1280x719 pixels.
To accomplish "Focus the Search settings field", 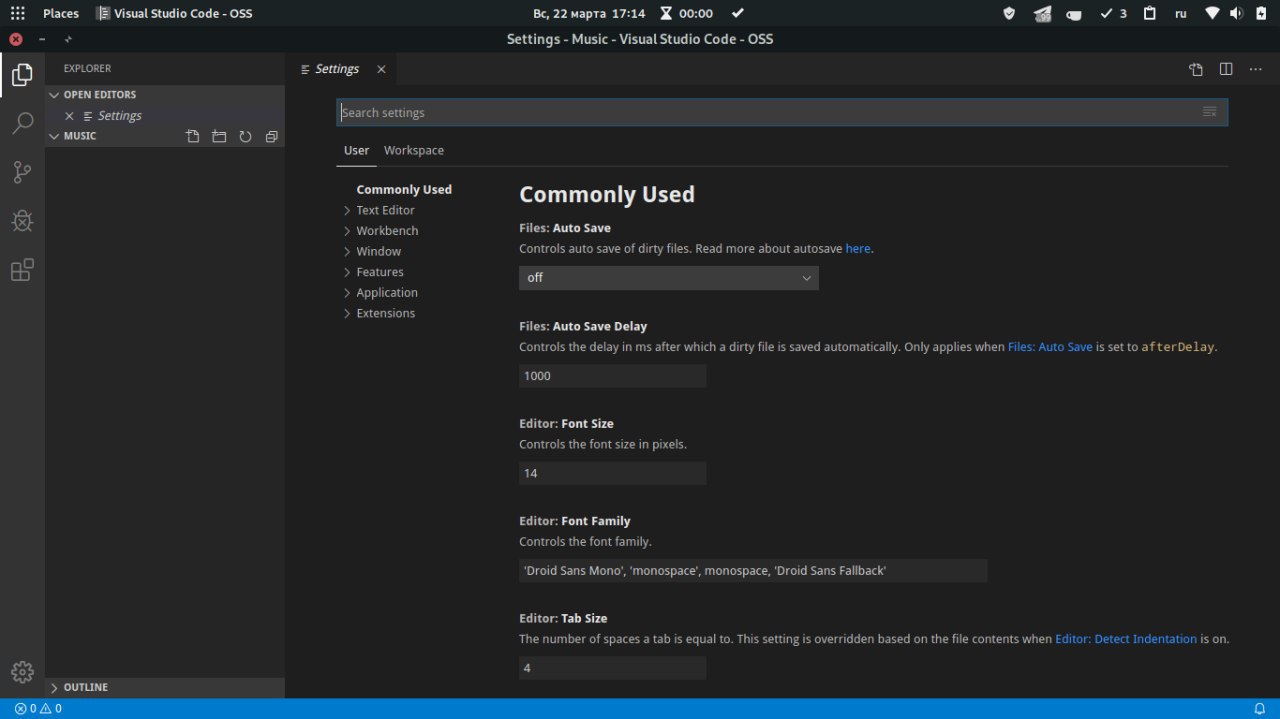I will click(782, 112).
